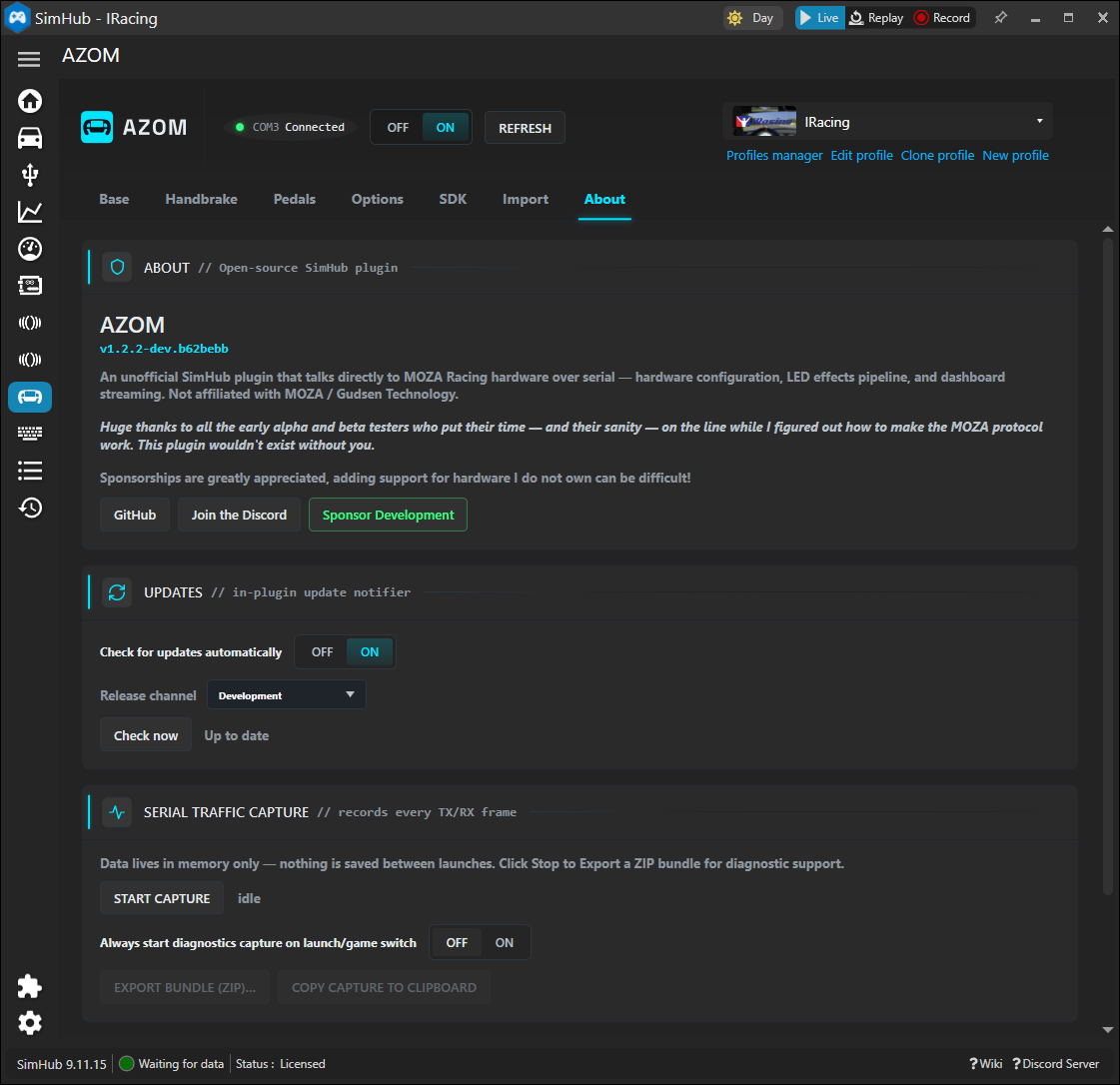Viewport: 1120px width, 1085px height.
Task: Switch to the Base tab
Action: coord(114,199)
